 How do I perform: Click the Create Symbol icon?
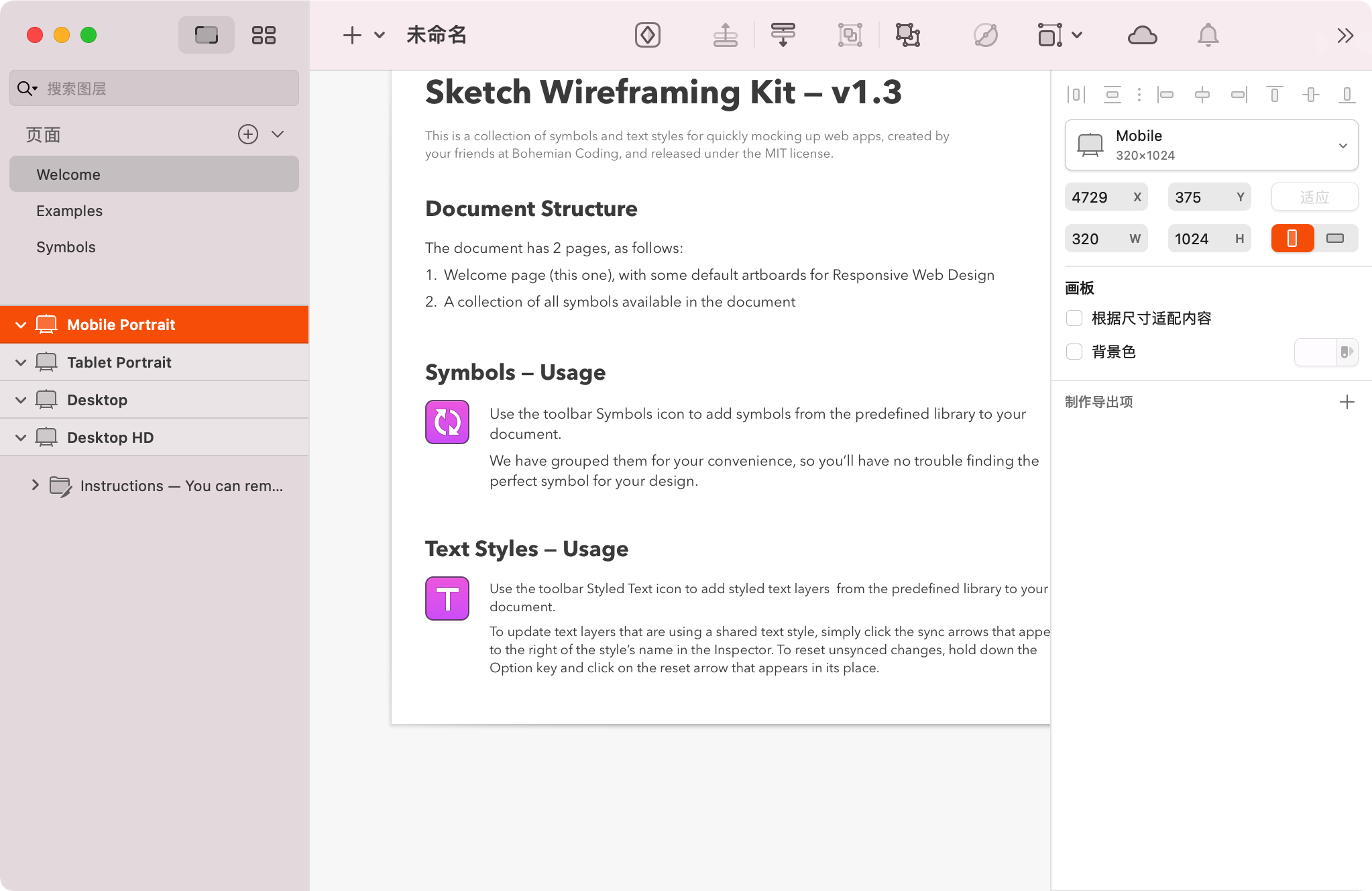647,35
